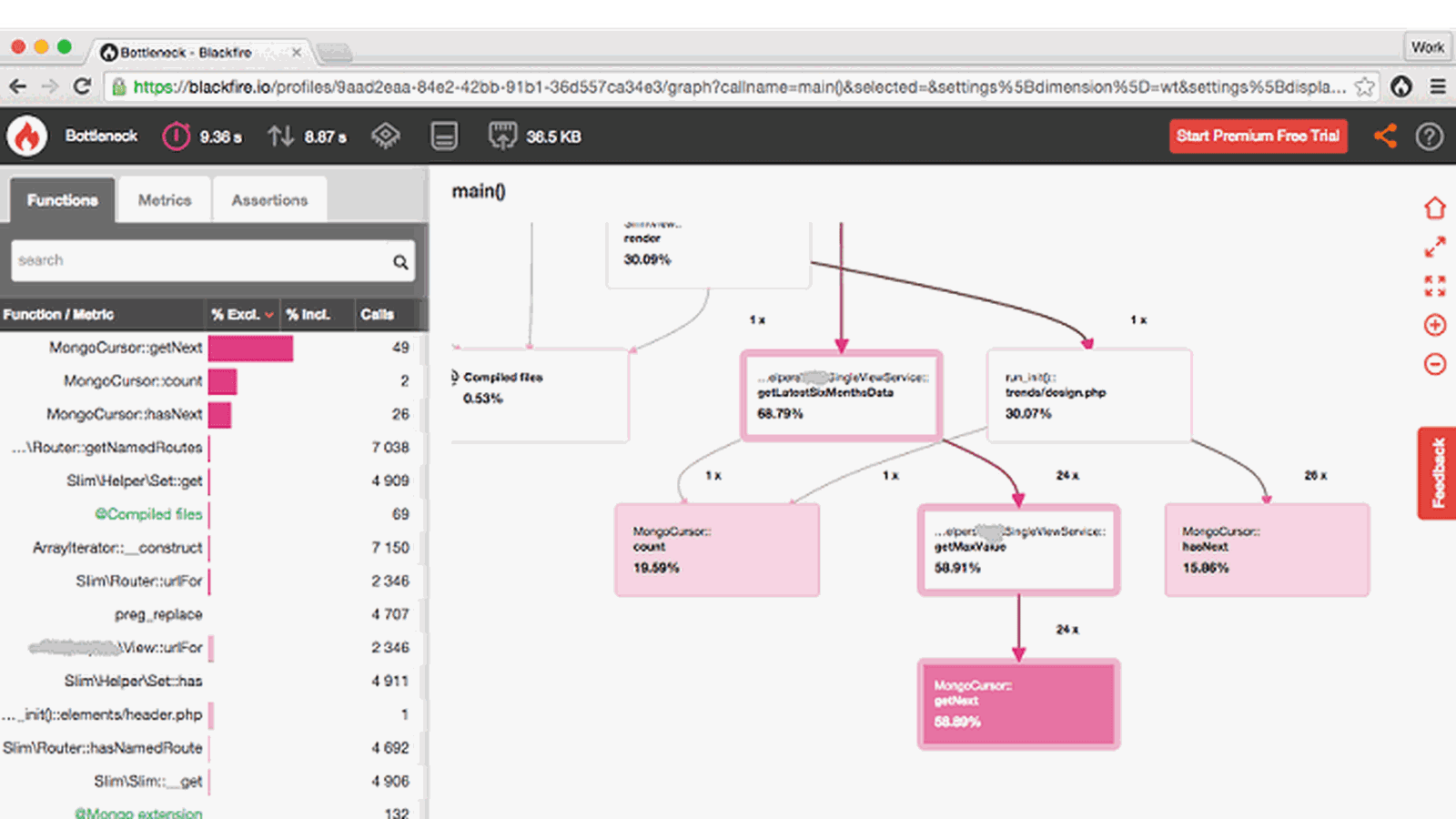This screenshot has width=1456, height=819.
Task: Click MongoCursor::count 19.59% graph node
Action: [x=717, y=551]
